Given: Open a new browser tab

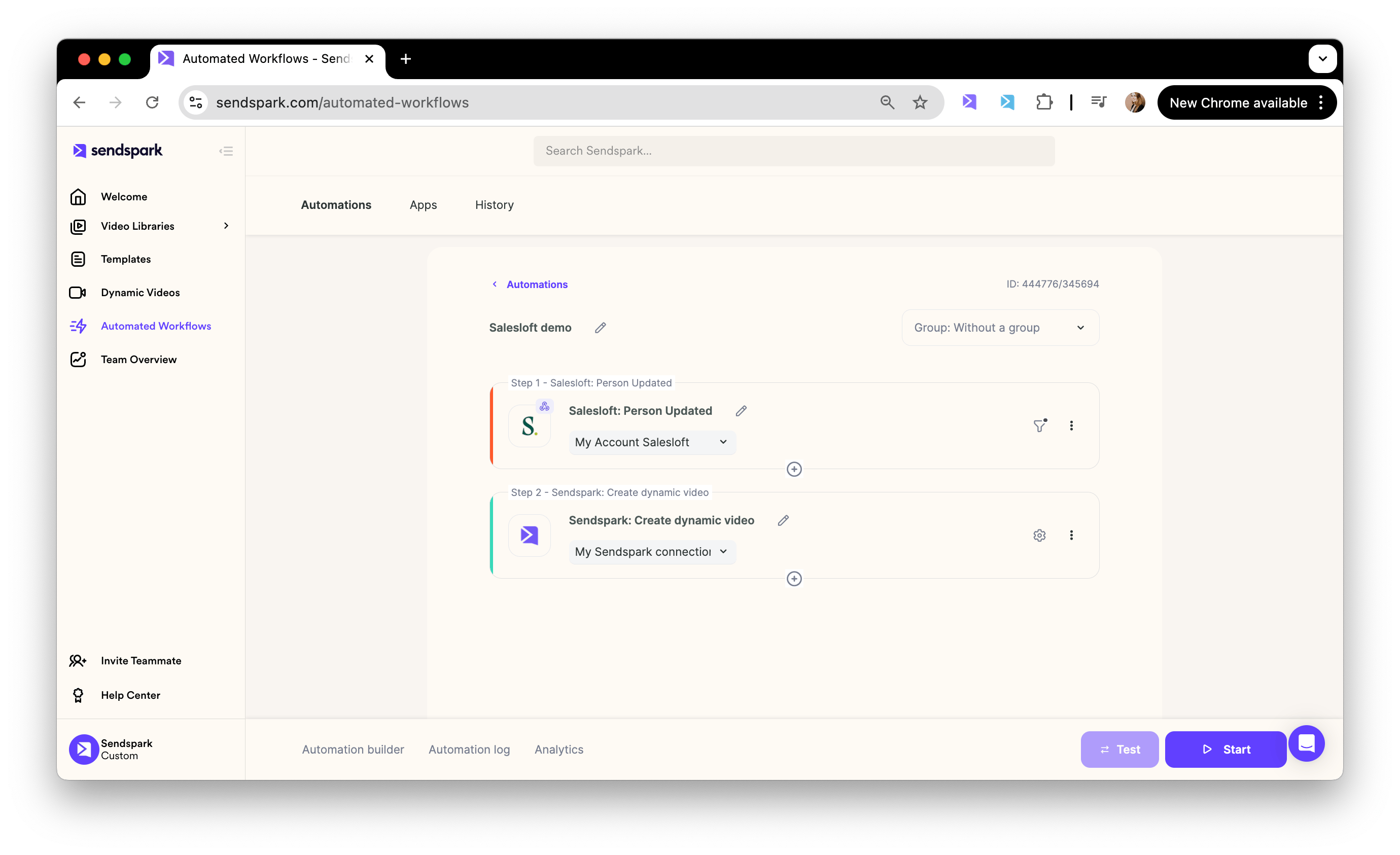Looking at the screenshot, I should (406, 58).
